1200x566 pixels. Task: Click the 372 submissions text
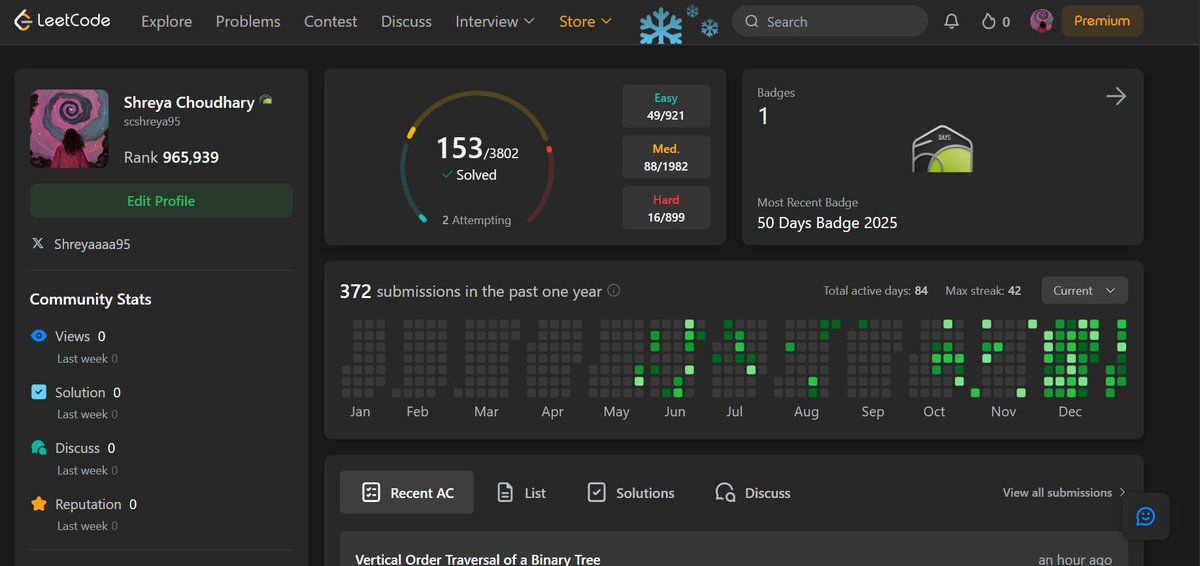(471, 292)
